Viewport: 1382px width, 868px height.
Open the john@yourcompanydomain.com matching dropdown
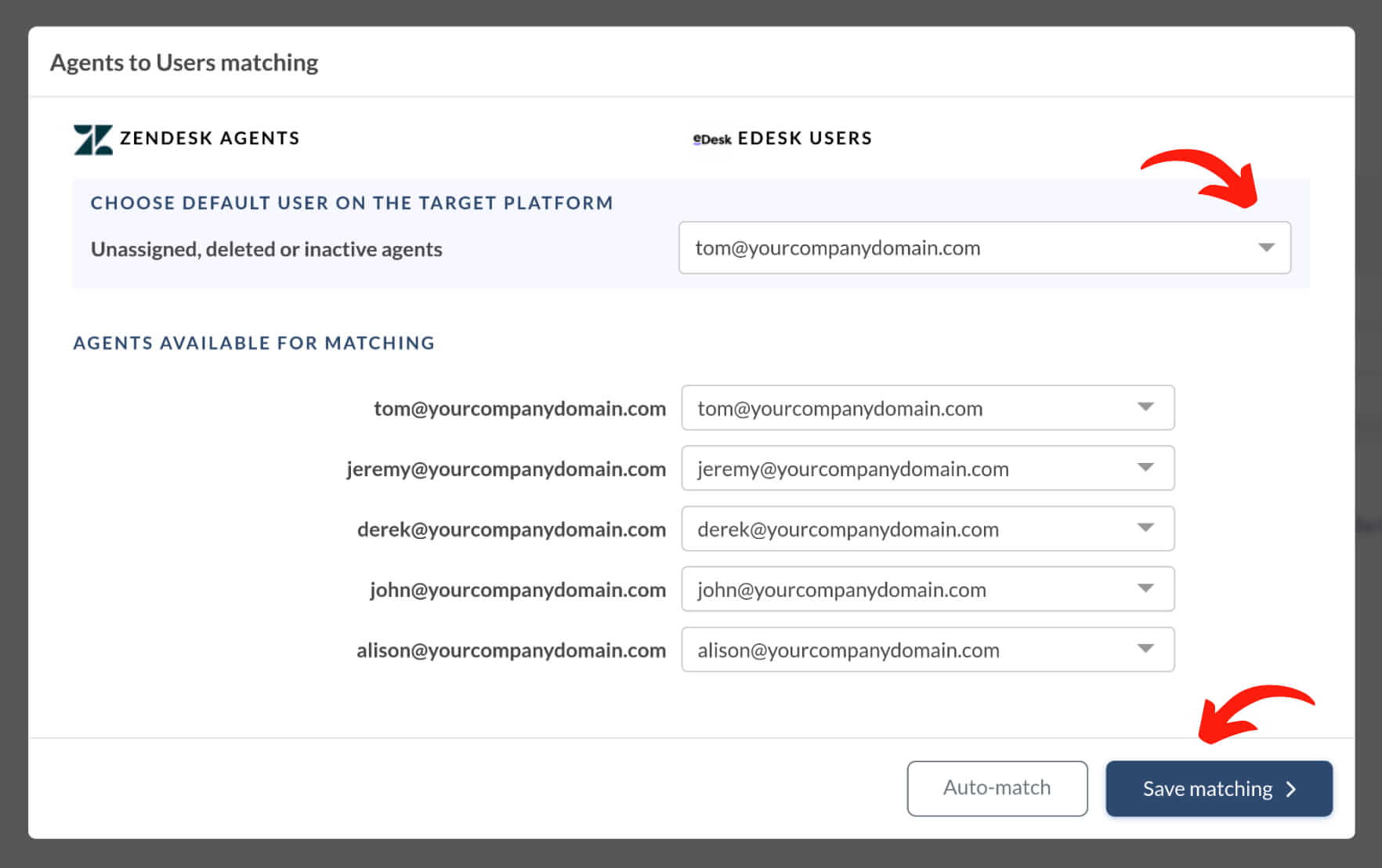point(928,589)
